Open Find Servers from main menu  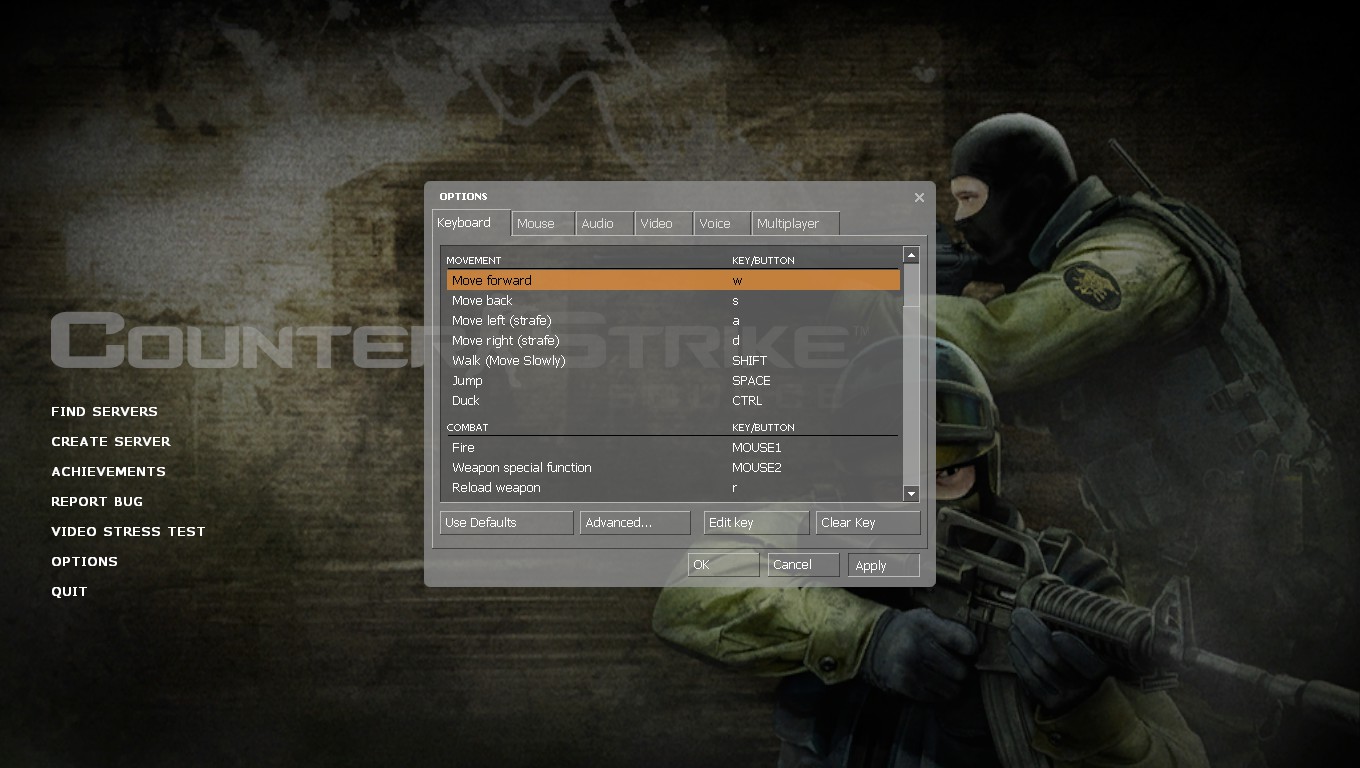pos(104,411)
